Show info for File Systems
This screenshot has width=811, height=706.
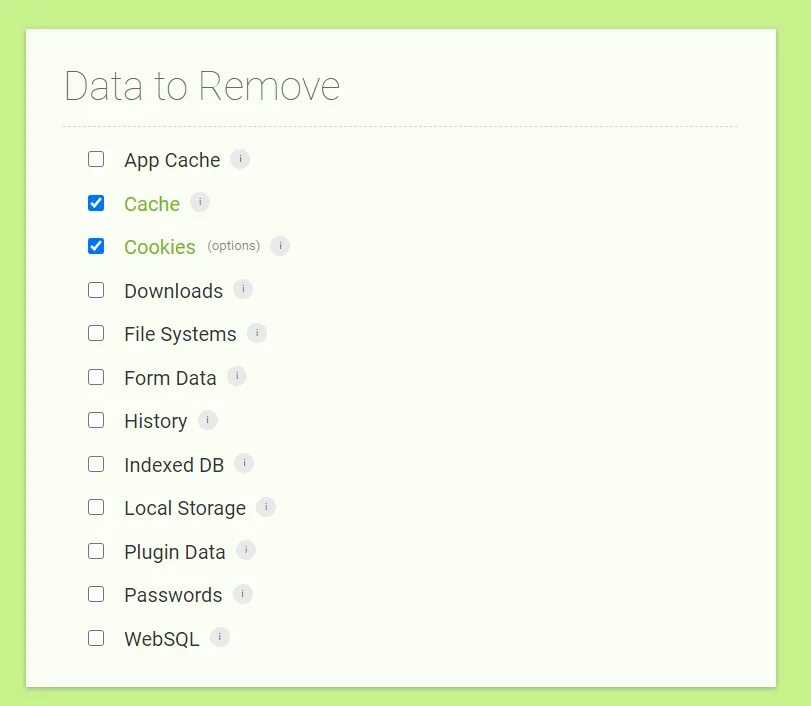click(x=257, y=333)
